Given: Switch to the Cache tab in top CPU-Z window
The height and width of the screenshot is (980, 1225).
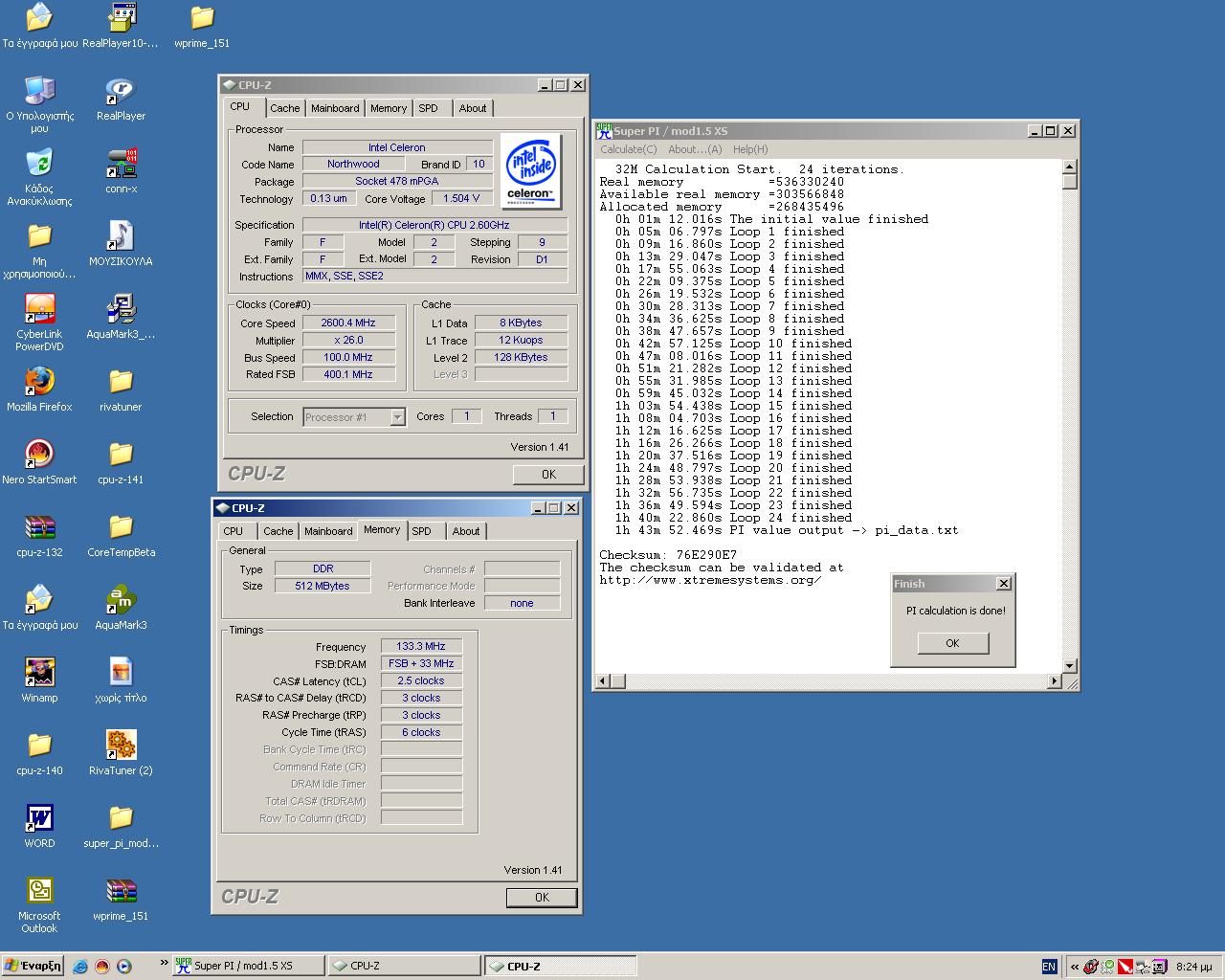Looking at the screenshot, I should [284, 108].
